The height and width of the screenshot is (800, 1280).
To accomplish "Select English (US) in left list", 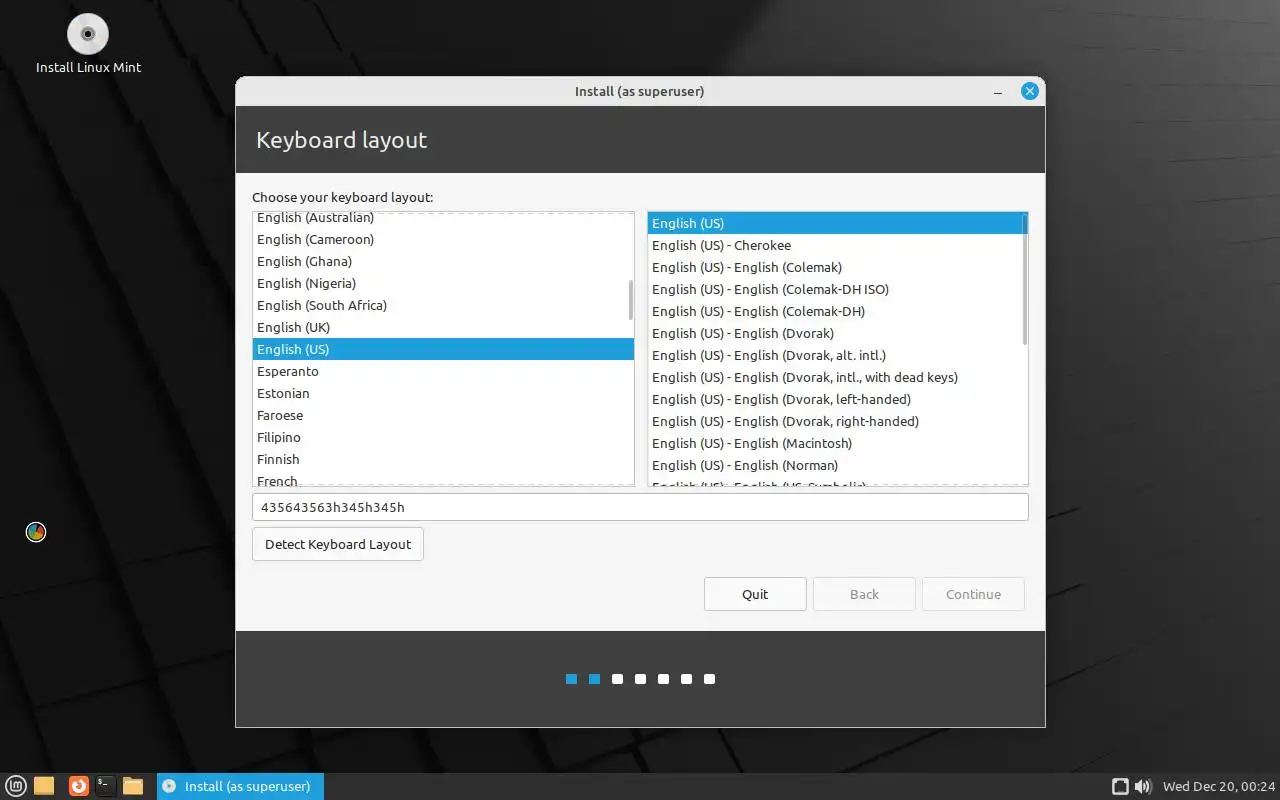I will point(443,349).
